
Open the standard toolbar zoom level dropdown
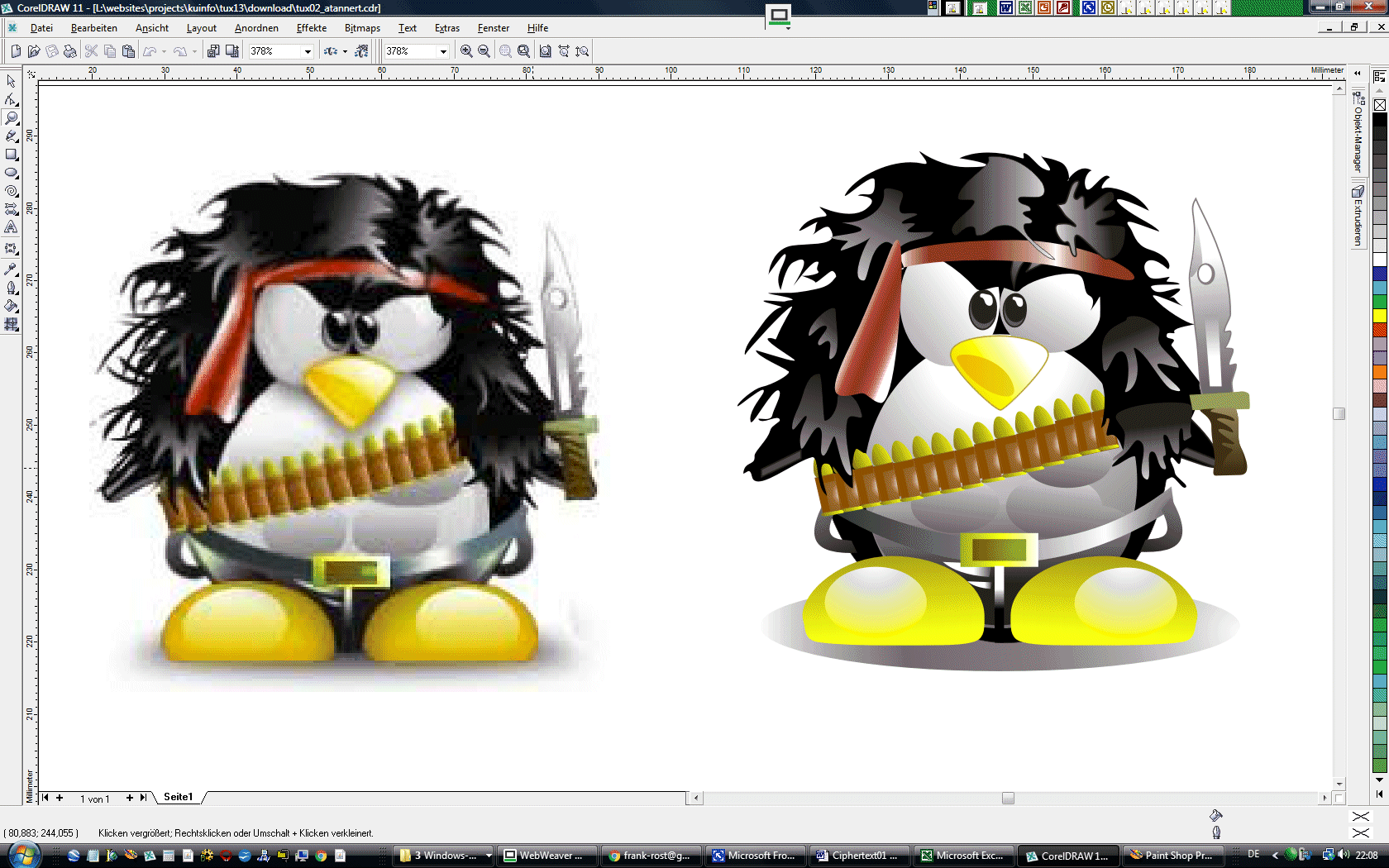tap(308, 51)
